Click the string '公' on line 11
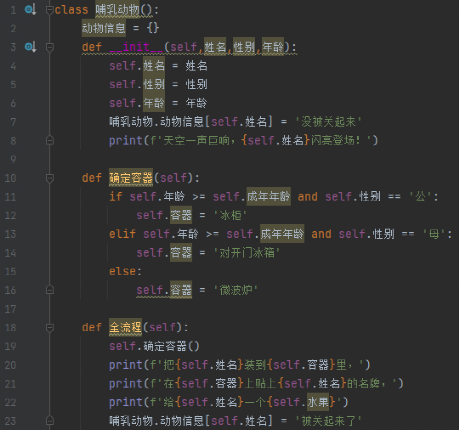The image size is (459, 430). point(420,196)
